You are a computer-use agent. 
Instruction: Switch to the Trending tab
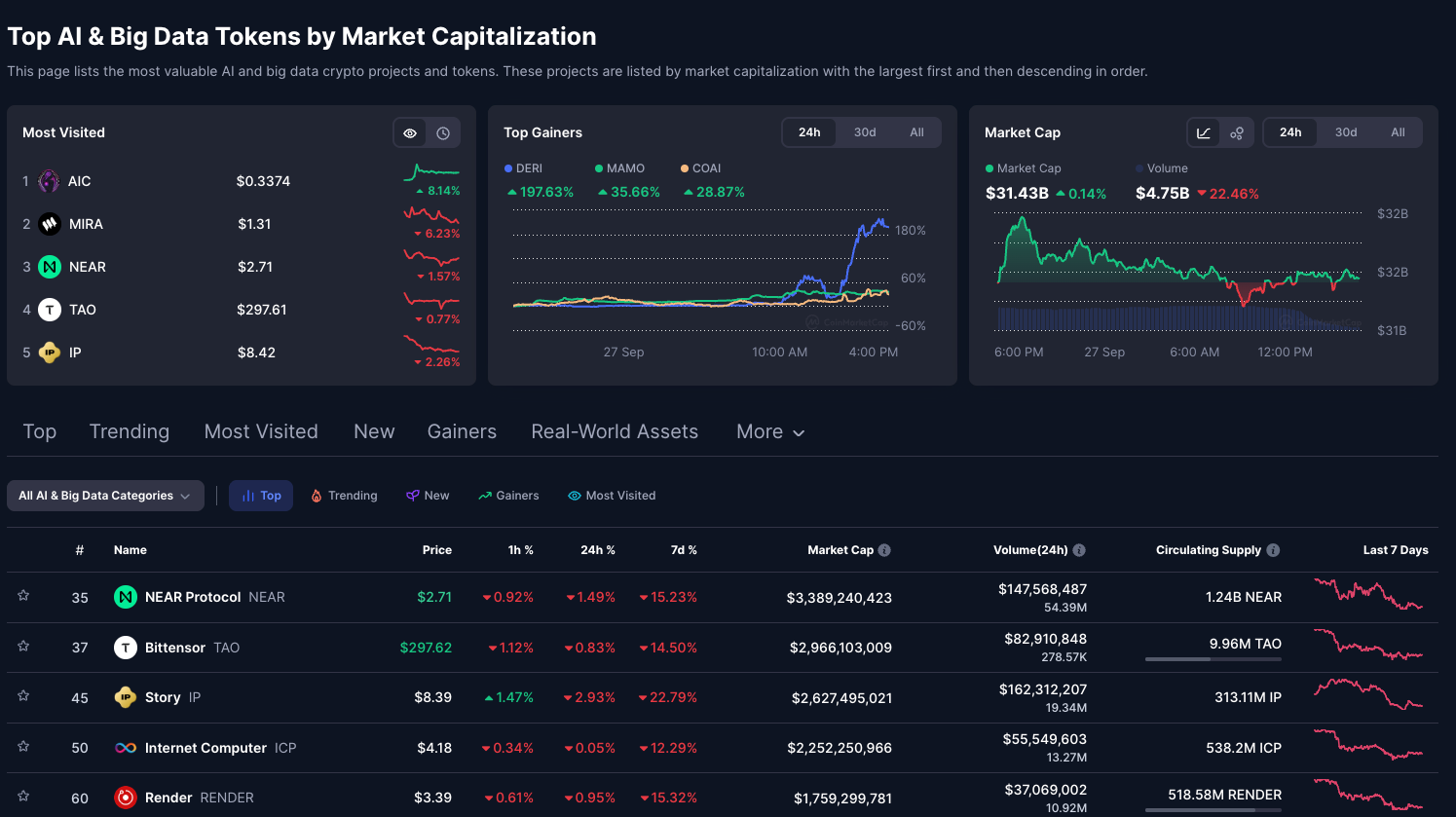[x=129, y=431]
